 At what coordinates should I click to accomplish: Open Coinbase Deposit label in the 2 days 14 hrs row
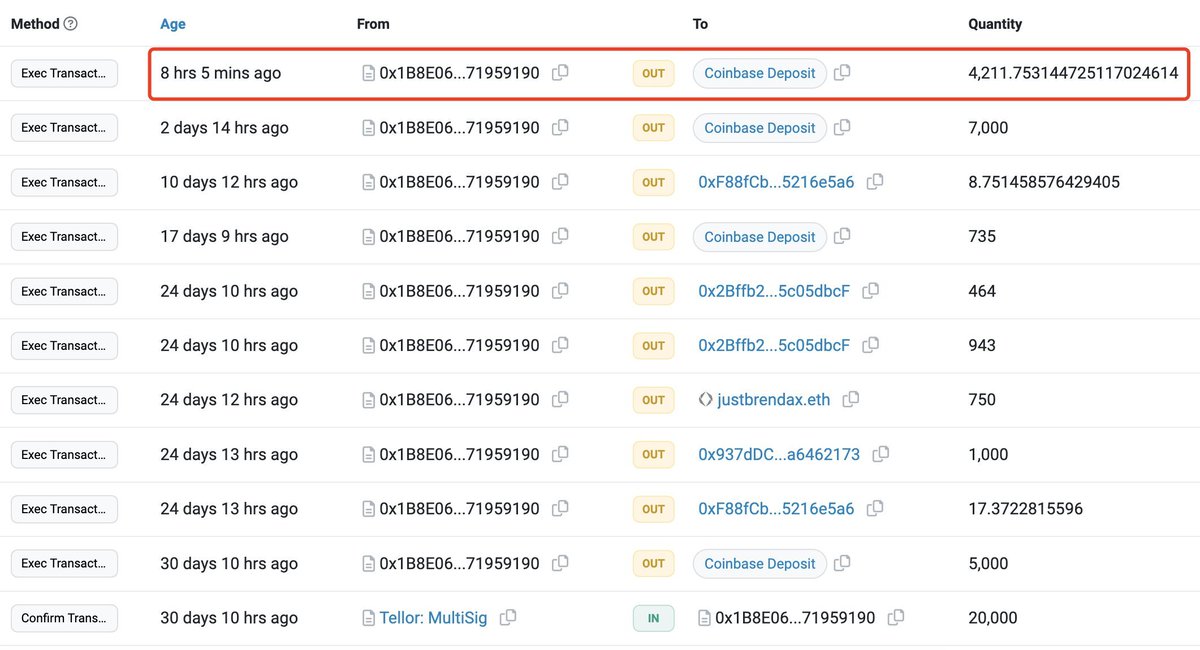(x=760, y=128)
